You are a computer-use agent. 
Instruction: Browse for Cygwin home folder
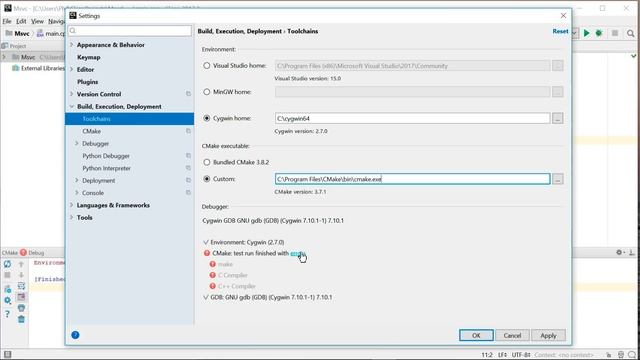(558, 118)
